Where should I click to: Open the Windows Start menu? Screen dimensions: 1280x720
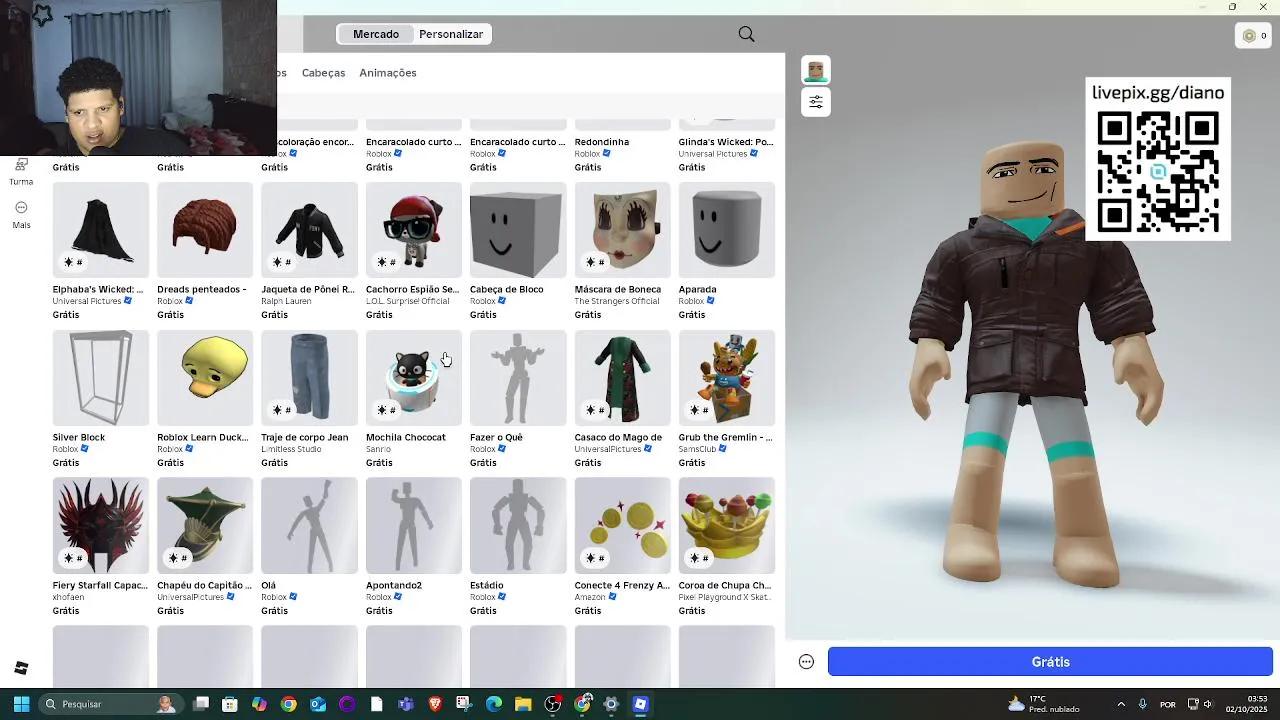point(21,704)
